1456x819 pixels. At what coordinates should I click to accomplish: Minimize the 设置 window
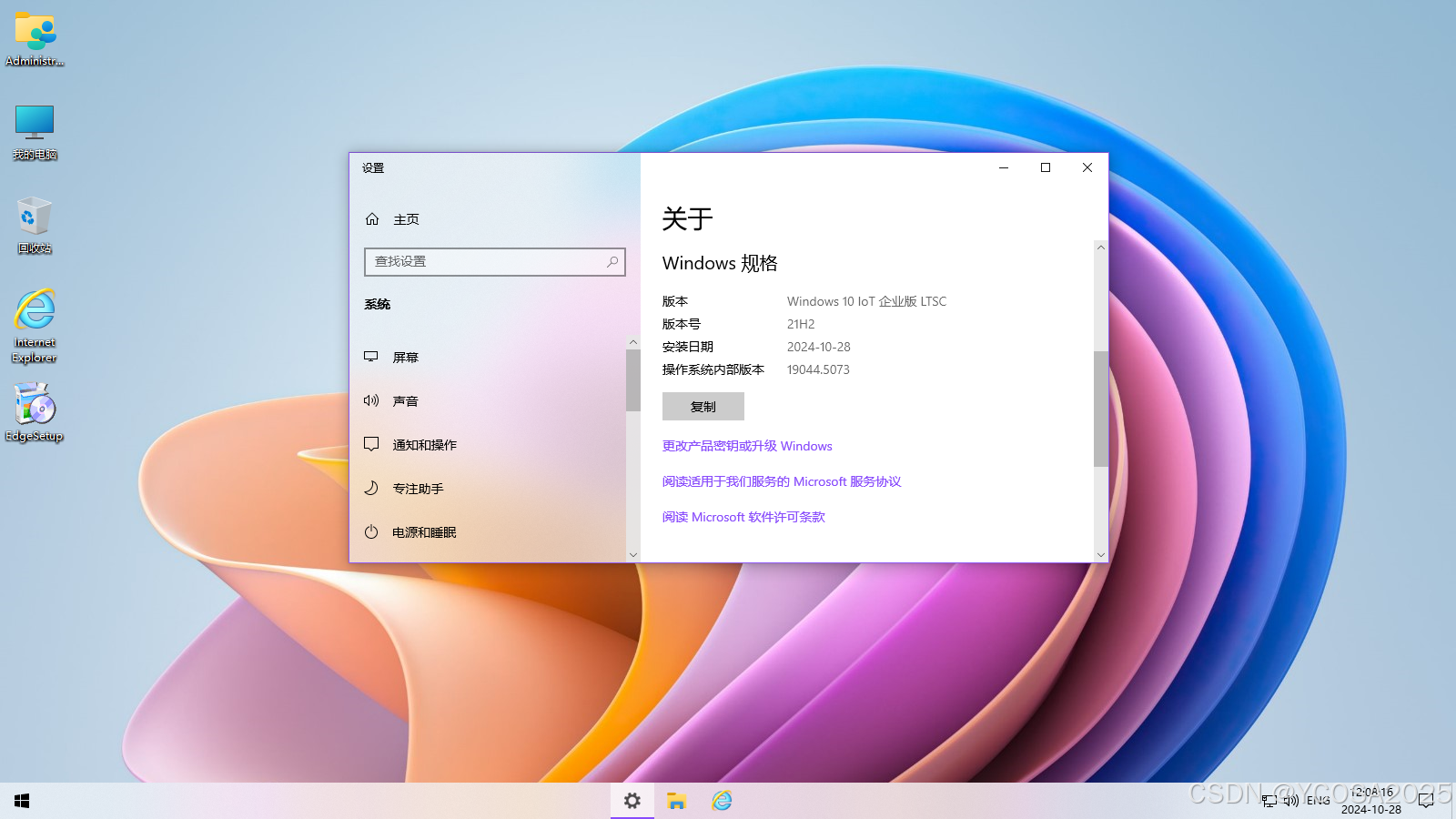[x=1004, y=167]
